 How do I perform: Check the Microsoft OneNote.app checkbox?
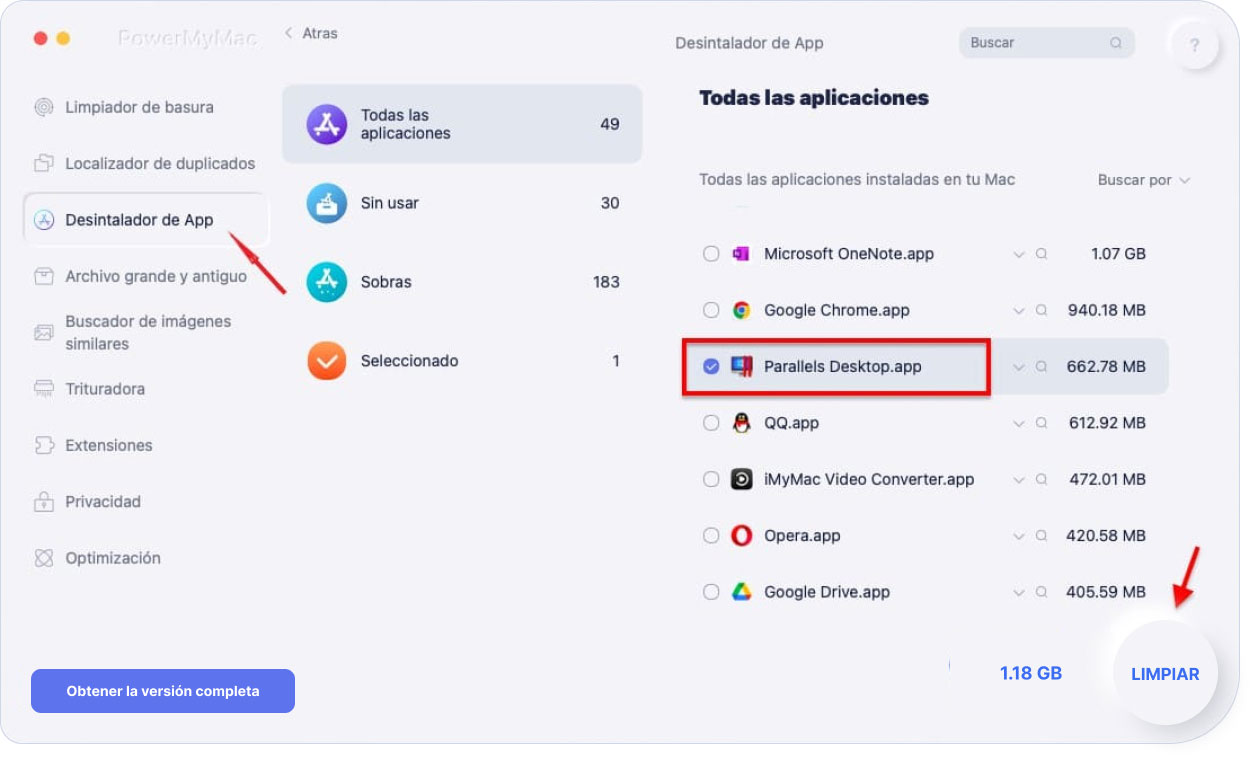click(x=711, y=254)
